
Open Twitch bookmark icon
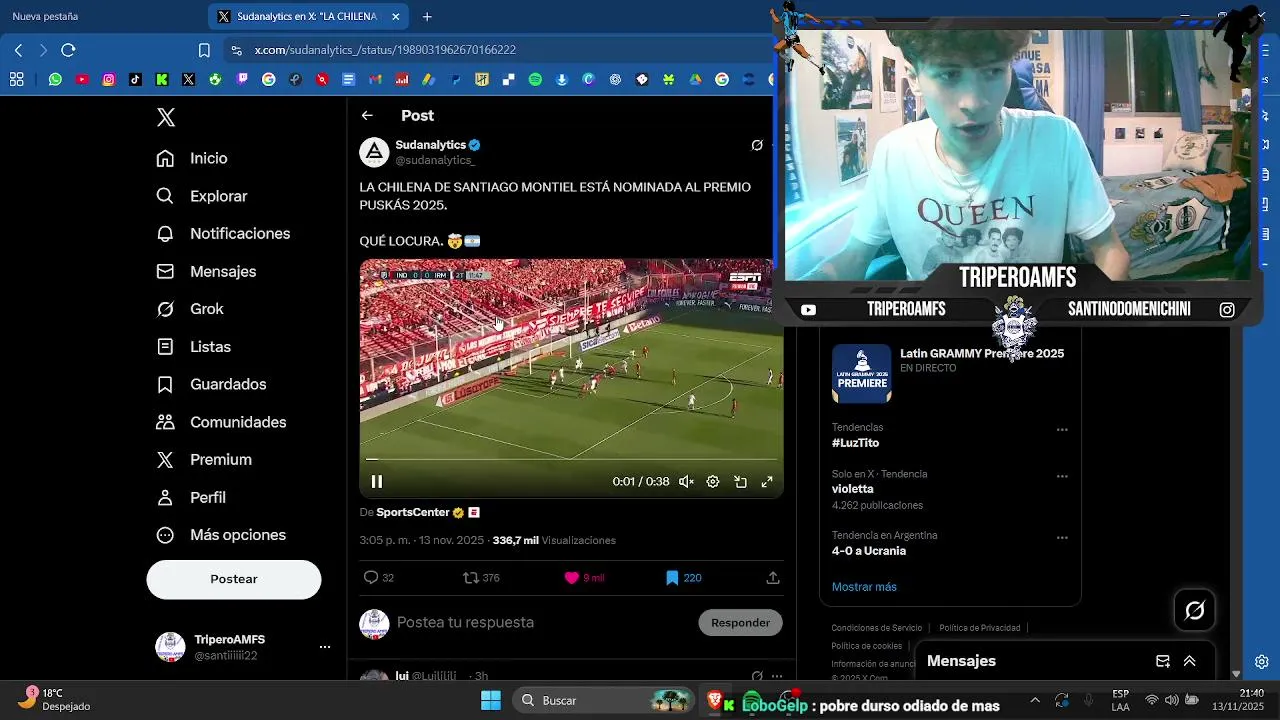pos(242,79)
